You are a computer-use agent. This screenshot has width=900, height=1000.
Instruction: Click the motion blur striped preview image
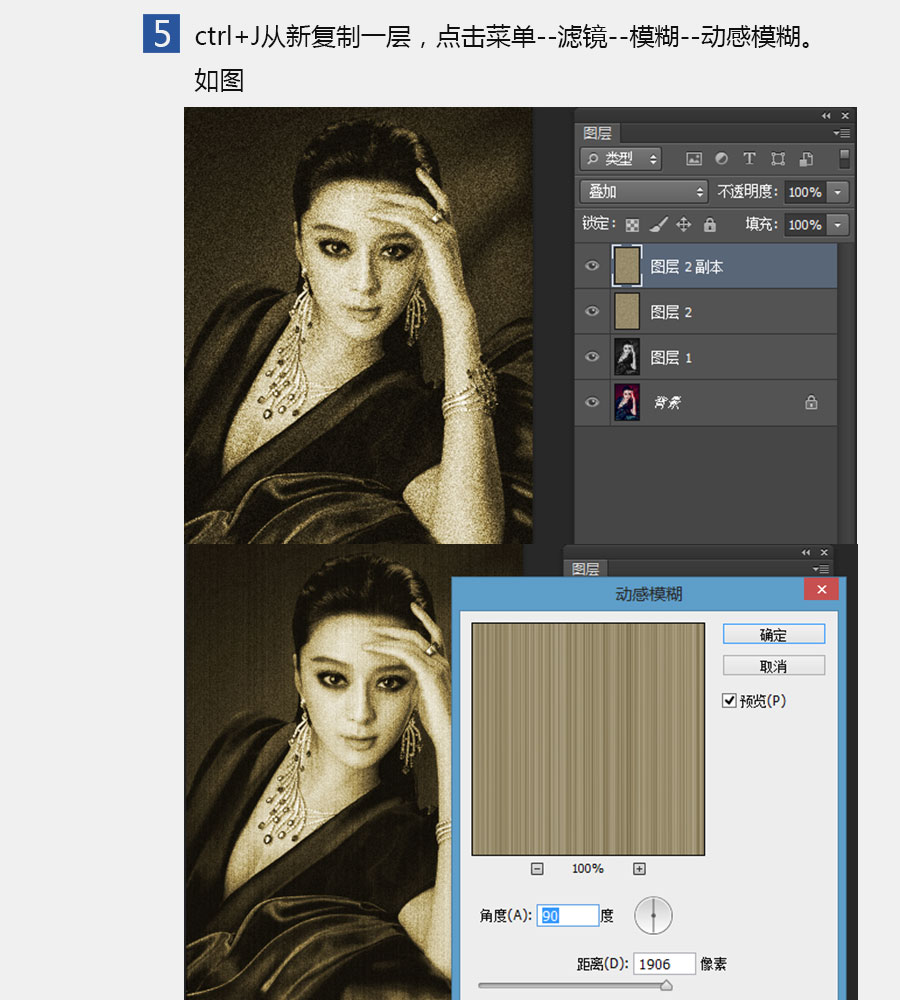click(588, 739)
